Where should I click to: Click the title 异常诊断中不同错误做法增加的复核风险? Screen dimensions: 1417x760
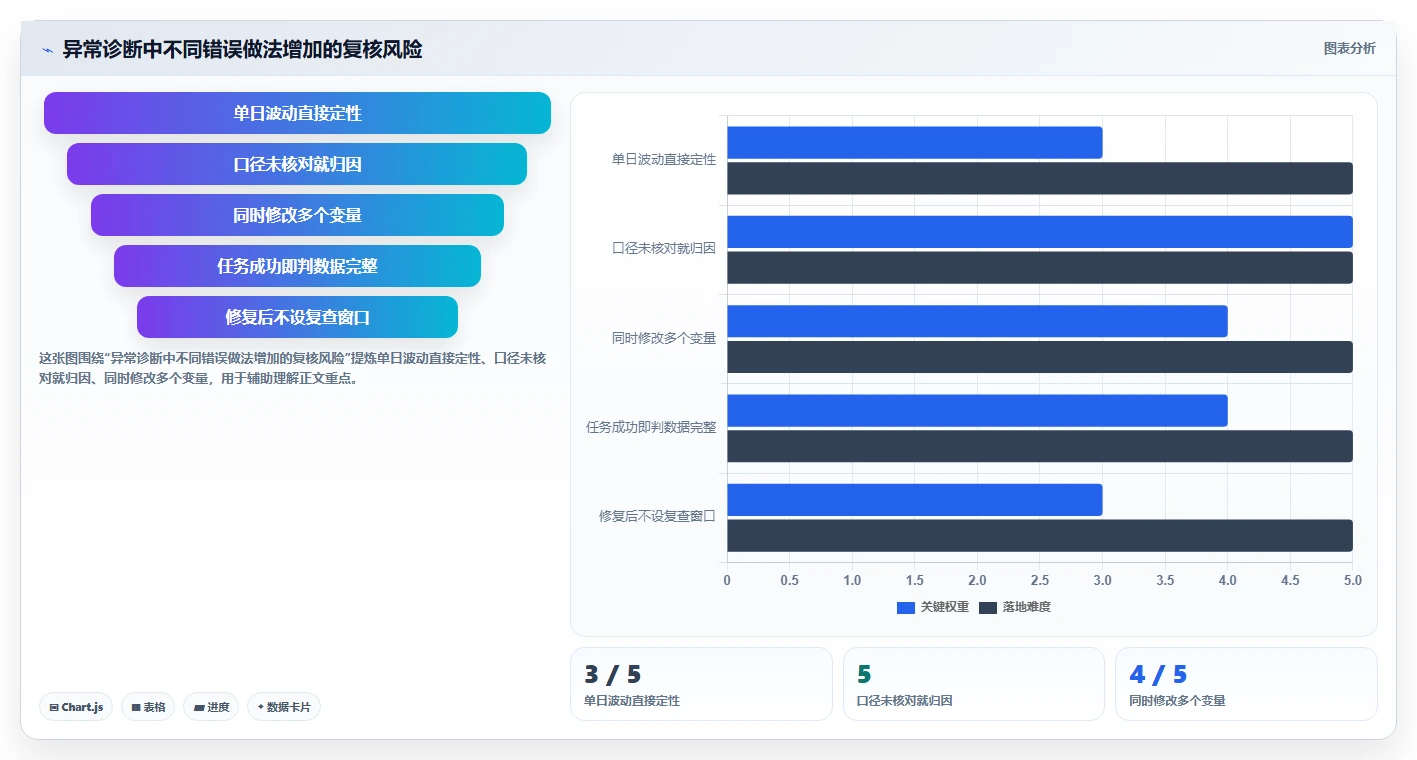(242, 49)
